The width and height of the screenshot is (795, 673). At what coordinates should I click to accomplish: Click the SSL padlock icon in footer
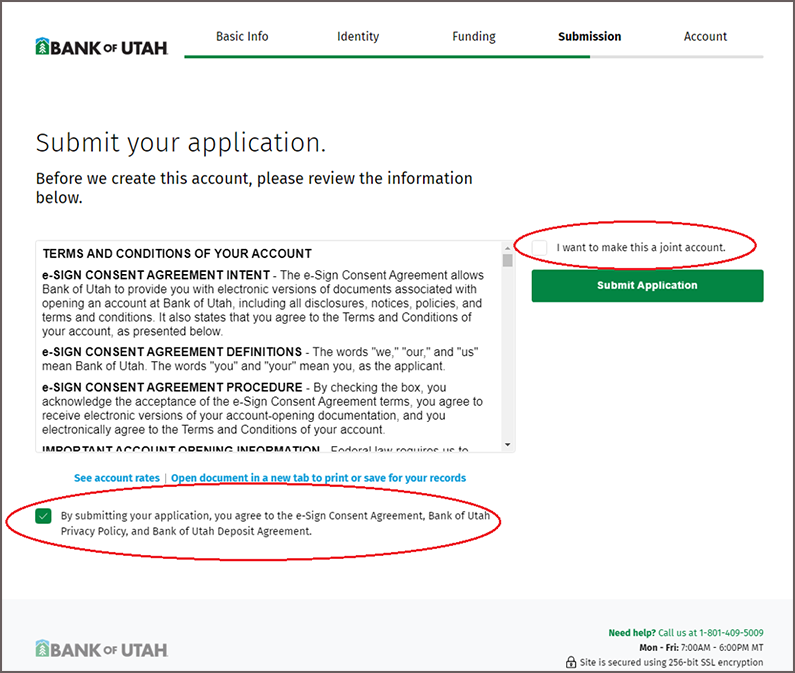coord(571,662)
